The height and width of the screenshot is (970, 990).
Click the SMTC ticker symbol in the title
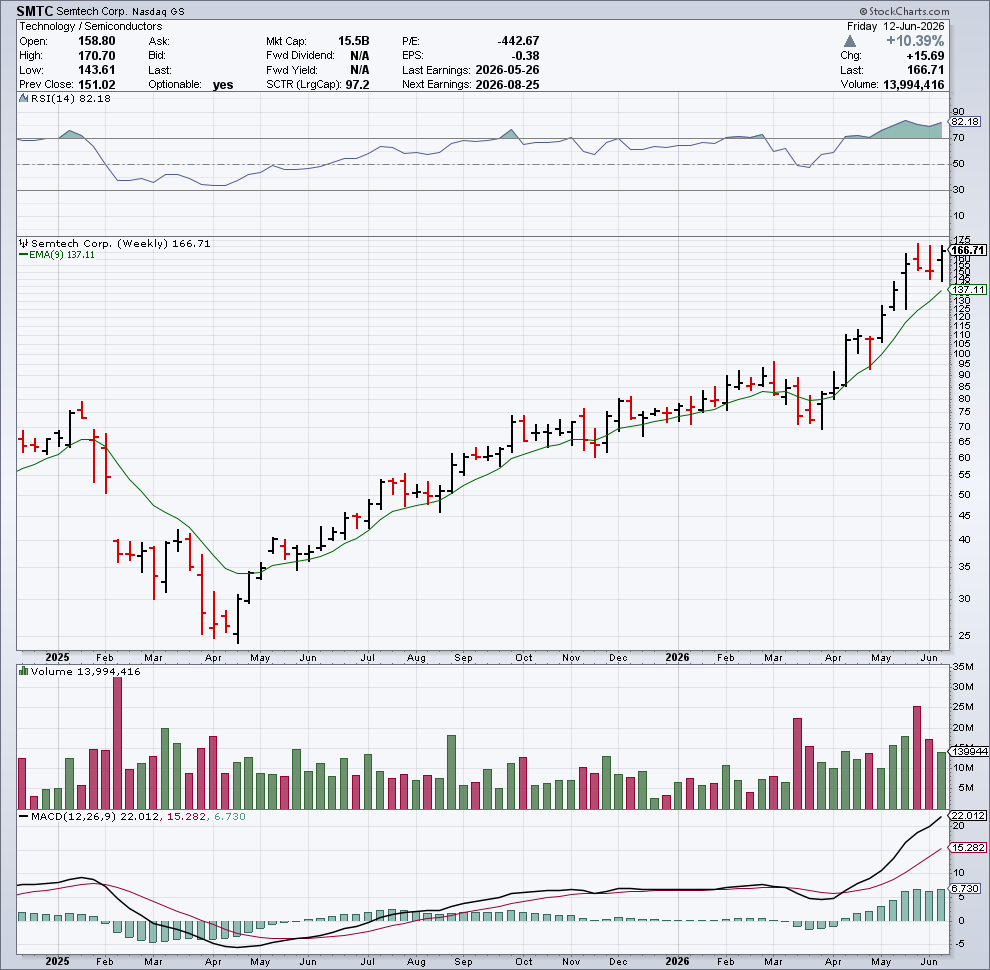(x=35, y=11)
